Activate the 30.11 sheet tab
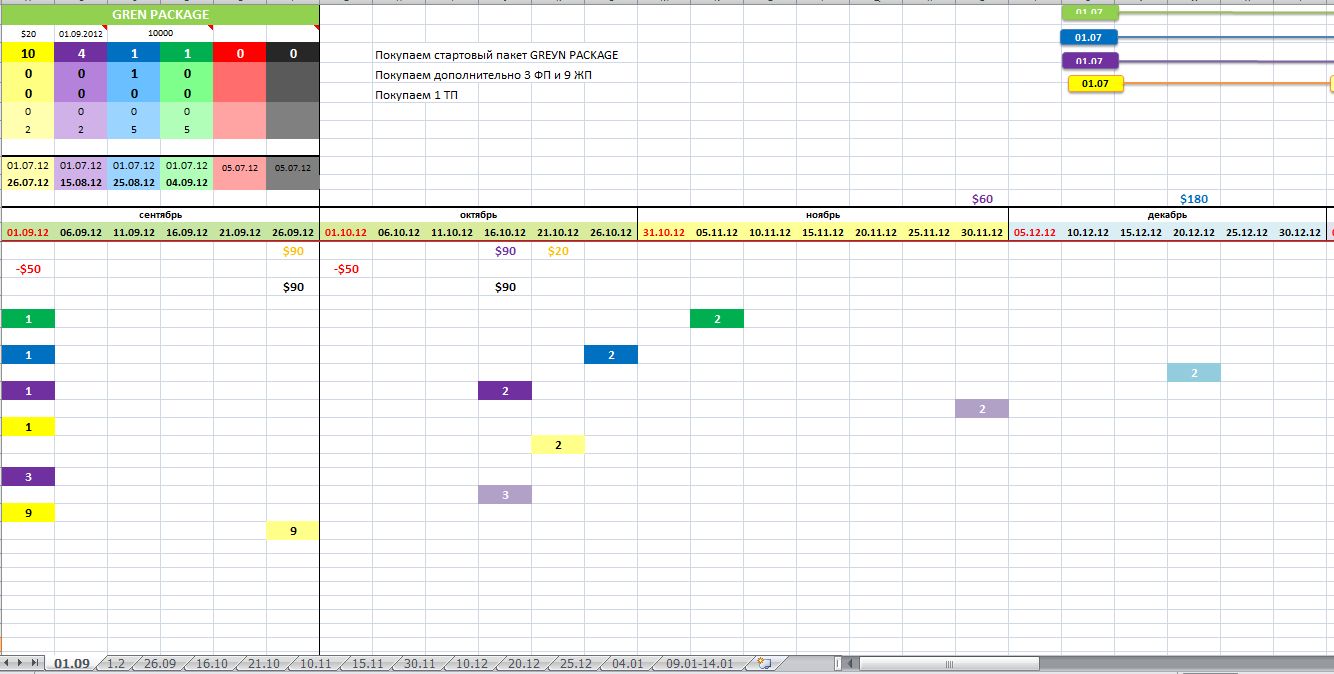 [419, 663]
